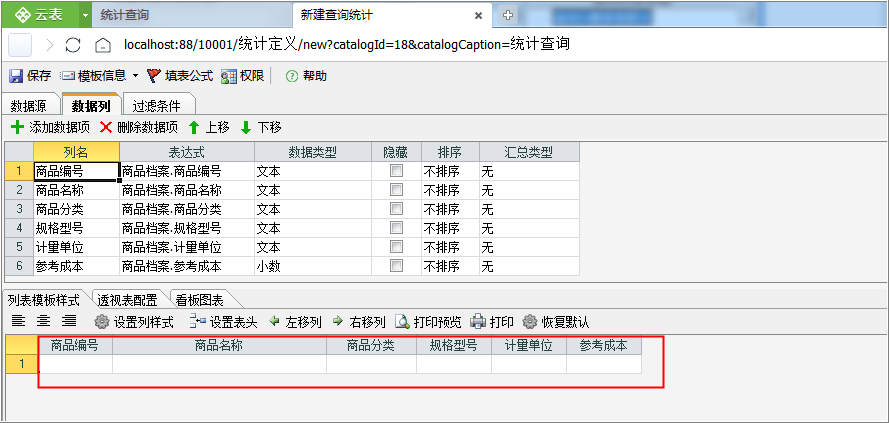Open 排序 cell for 商品分类 row
Image resolution: width=889 pixels, height=423 pixels.
(x=450, y=209)
